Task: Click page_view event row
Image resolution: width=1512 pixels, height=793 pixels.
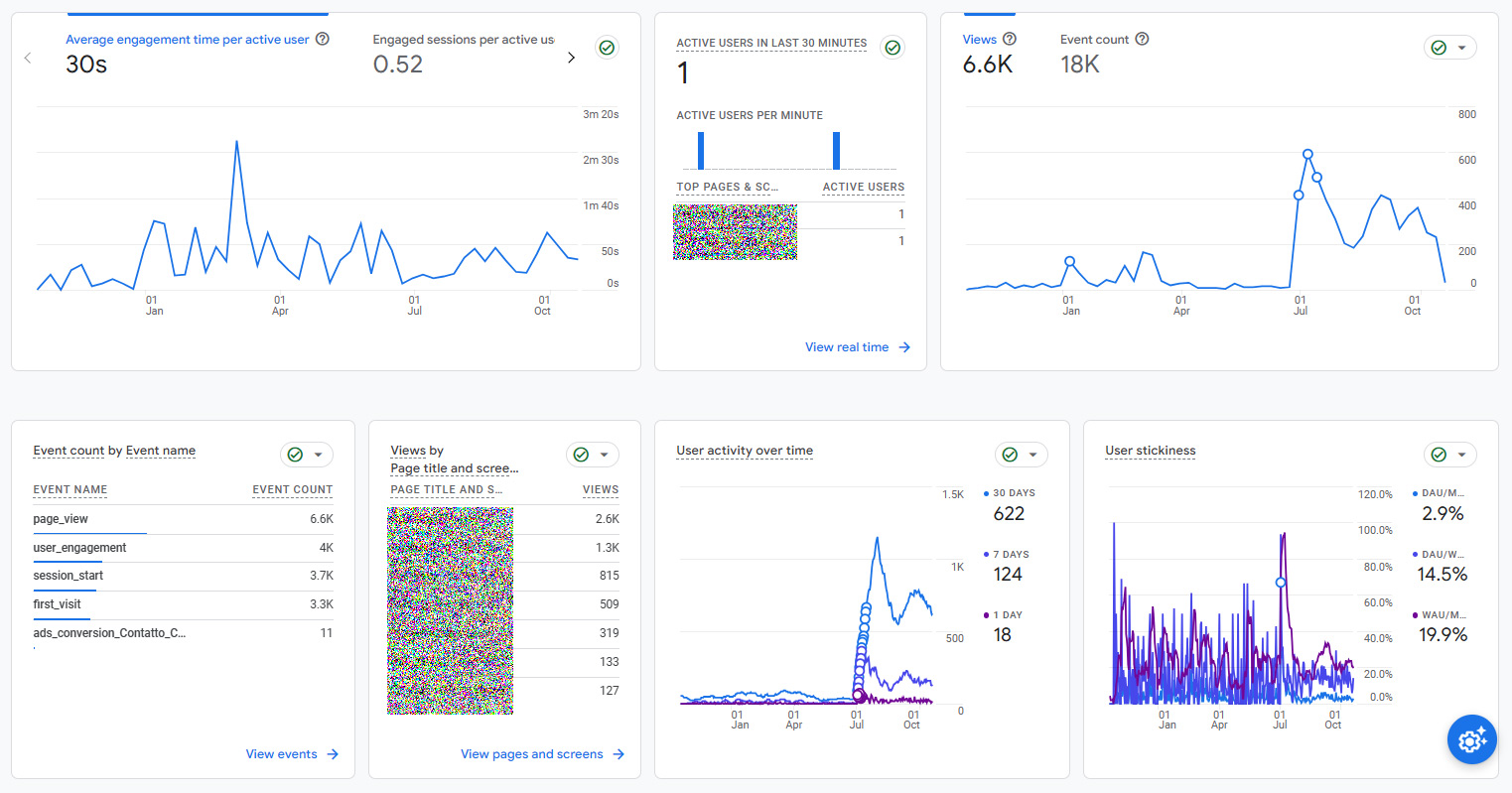Action: [x=183, y=519]
